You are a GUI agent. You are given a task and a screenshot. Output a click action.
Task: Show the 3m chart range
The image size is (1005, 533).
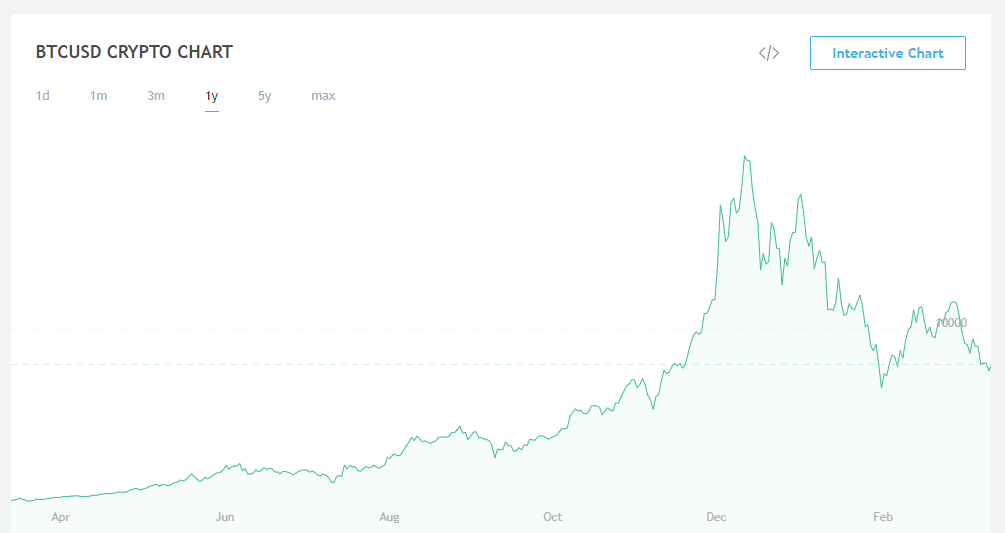[156, 96]
